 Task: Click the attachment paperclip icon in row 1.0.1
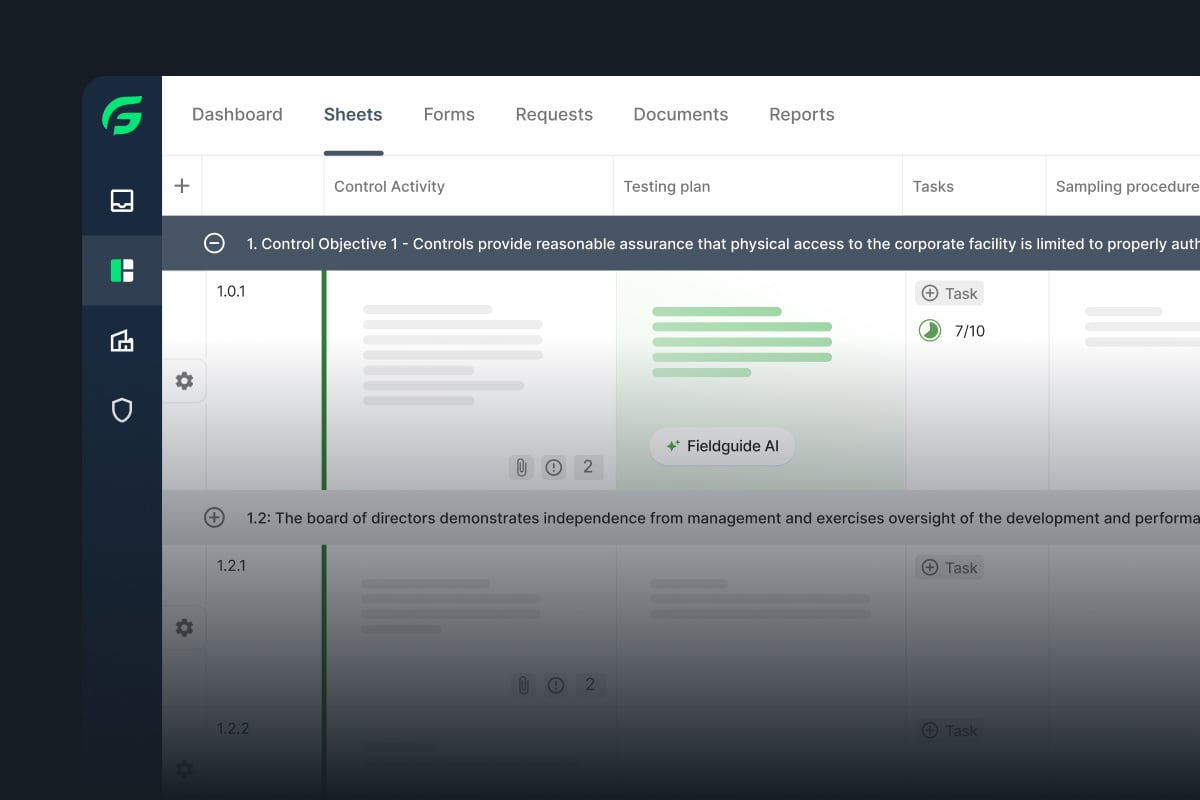(521, 467)
